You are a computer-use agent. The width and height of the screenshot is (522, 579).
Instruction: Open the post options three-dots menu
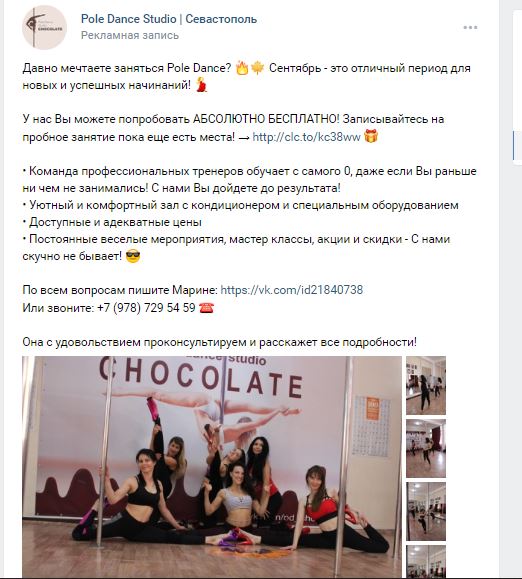click(470, 28)
